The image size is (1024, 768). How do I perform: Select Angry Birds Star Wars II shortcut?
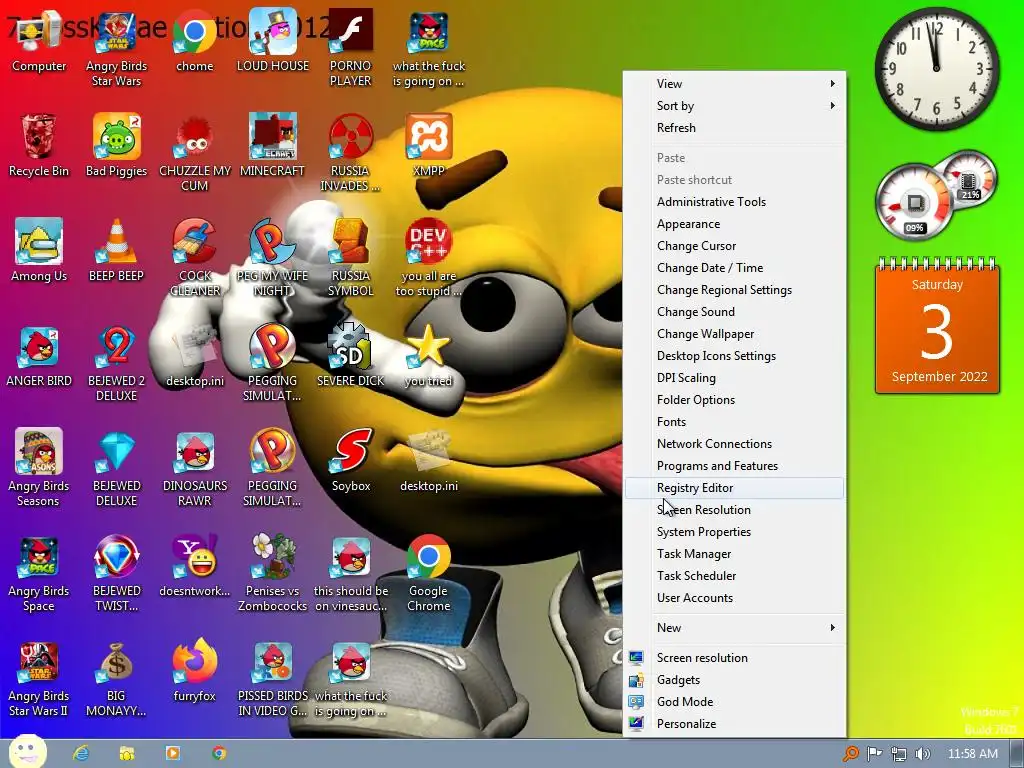point(39,679)
